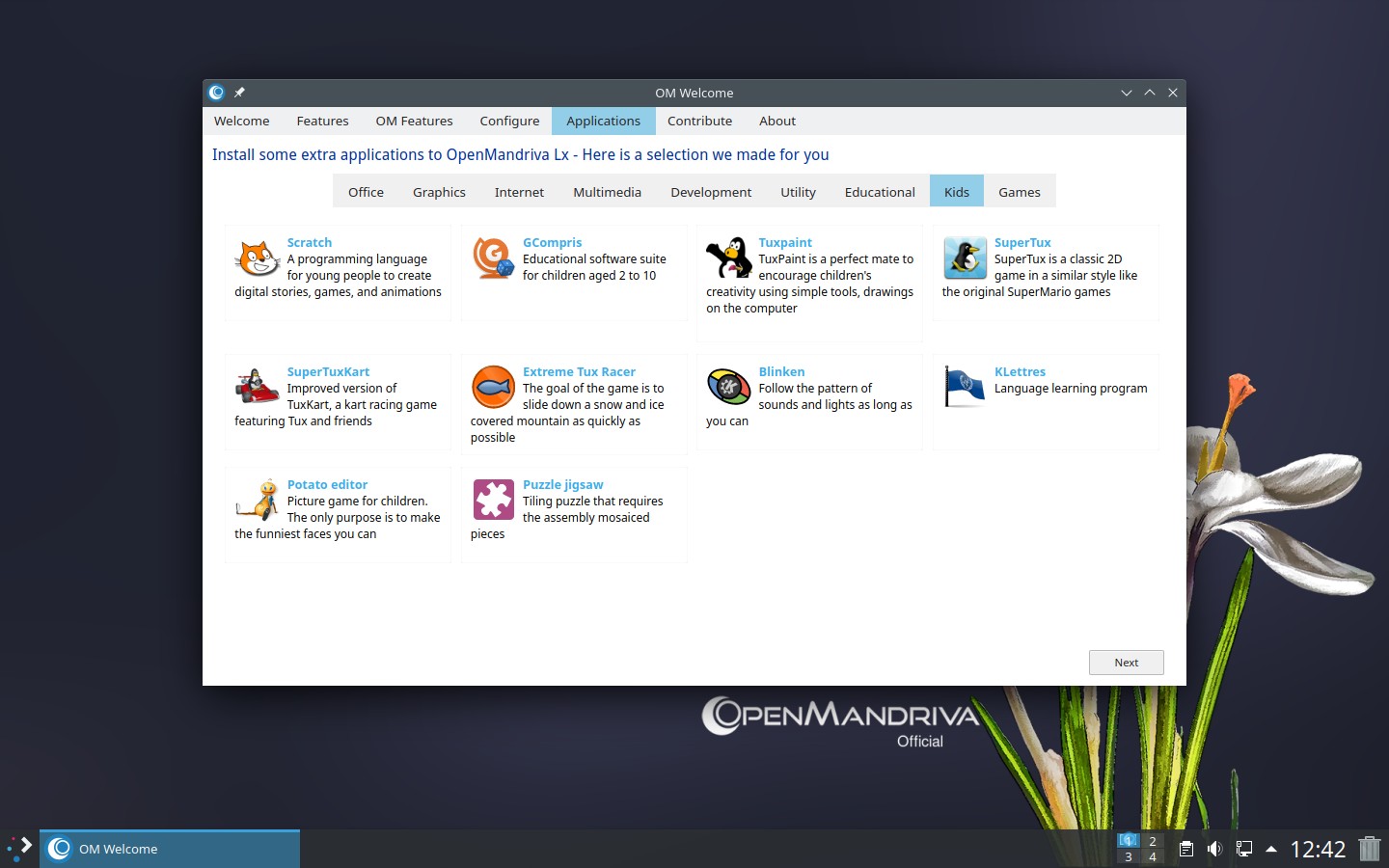Click the SuperTuxKart title link

(x=329, y=372)
